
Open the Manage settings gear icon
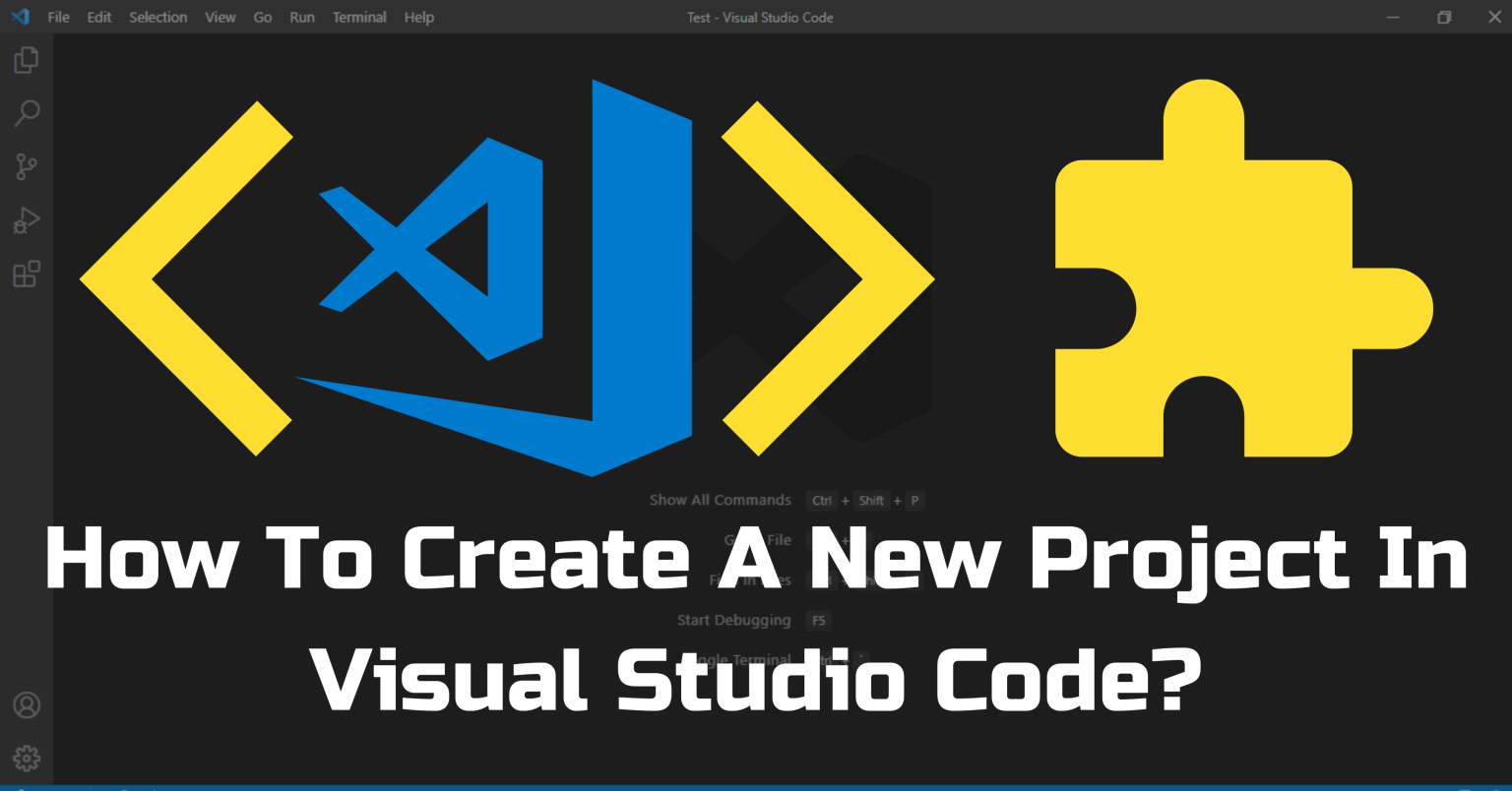pos(26,758)
